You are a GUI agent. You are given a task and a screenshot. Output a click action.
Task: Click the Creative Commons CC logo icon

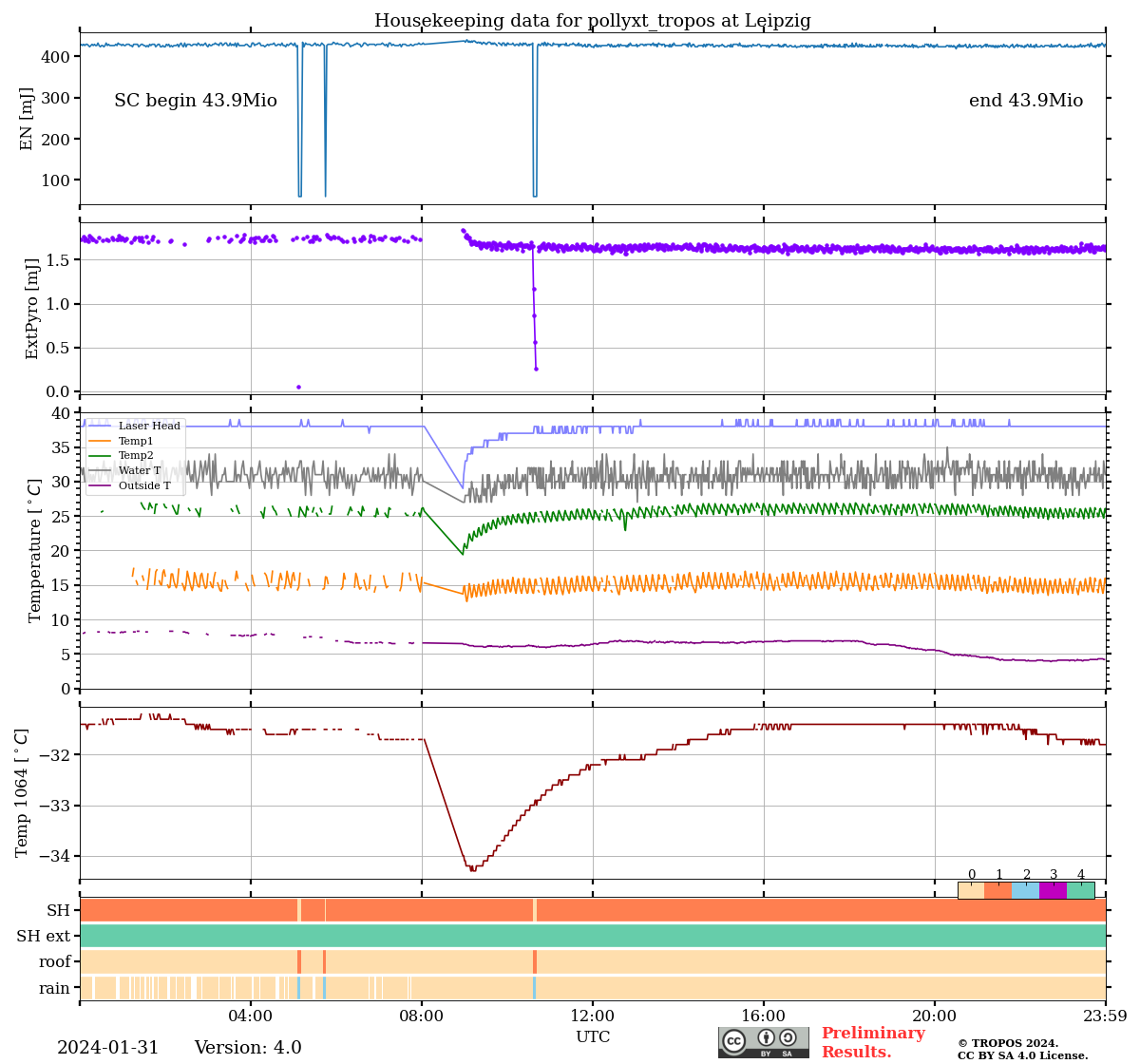[734, 1040]
